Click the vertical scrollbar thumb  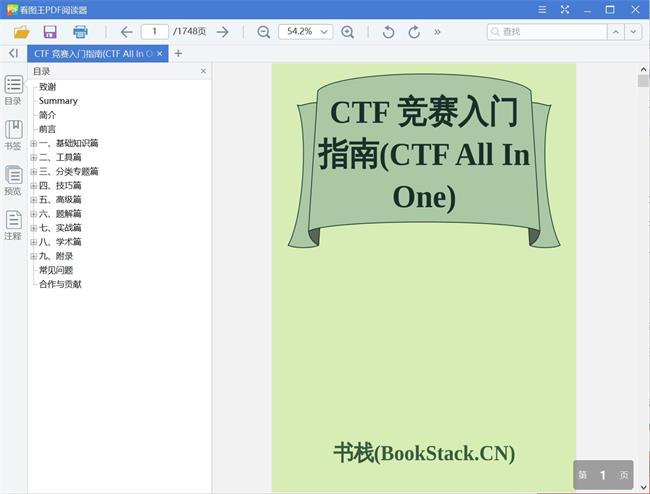pyautogui.click(x=643, y=81)
